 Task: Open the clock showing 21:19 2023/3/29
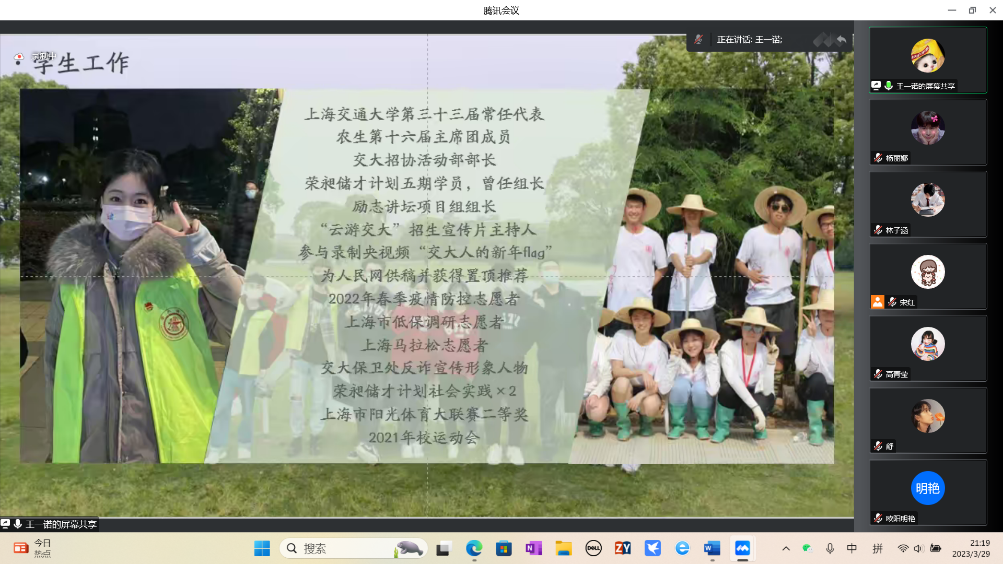[971, 548]
